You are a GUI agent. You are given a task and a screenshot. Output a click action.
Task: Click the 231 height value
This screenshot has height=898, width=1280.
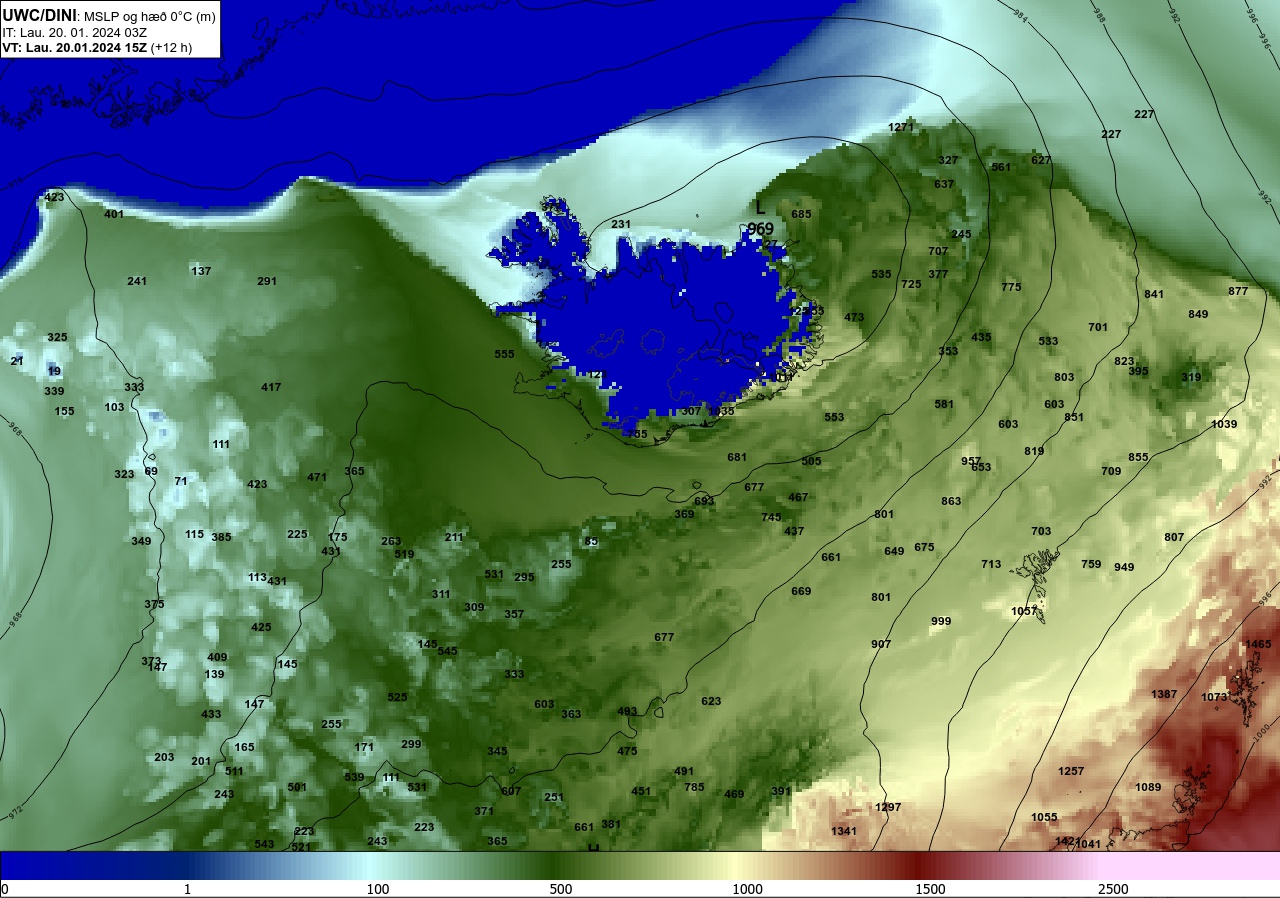point(621,224)
